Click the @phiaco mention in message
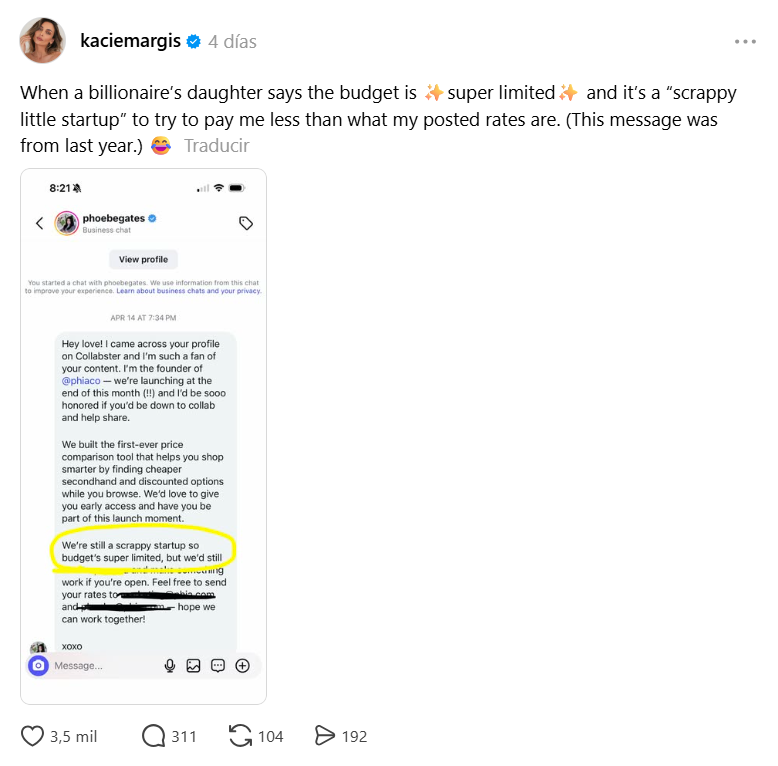This screenshot has width=778, height=766. (81, 381)
